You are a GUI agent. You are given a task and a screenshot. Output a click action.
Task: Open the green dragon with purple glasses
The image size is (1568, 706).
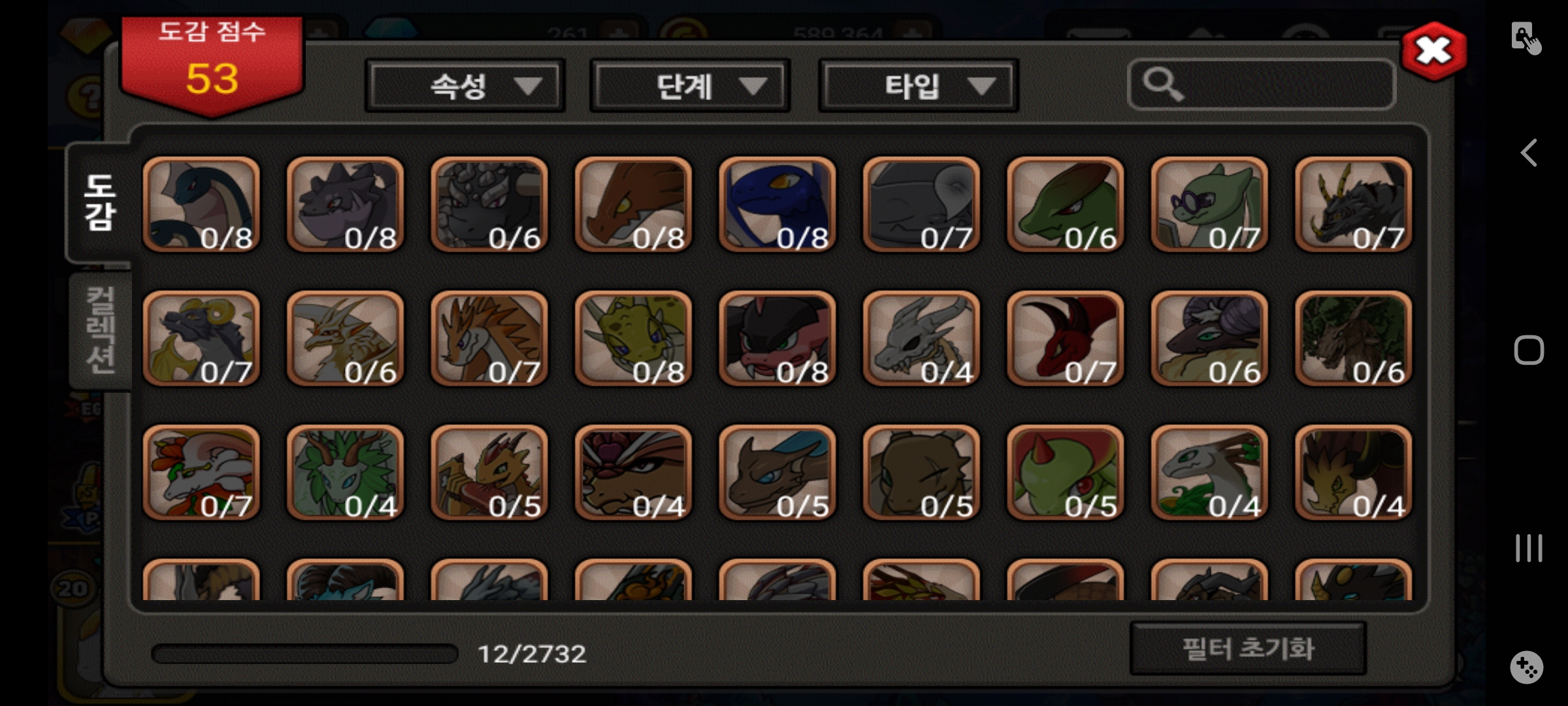pos(1209,205)
